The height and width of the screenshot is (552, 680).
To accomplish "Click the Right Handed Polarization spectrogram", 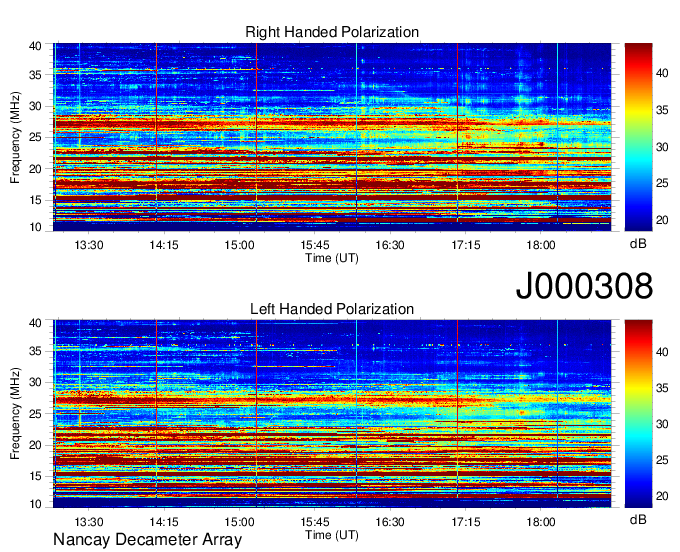I will coord(332,137).
